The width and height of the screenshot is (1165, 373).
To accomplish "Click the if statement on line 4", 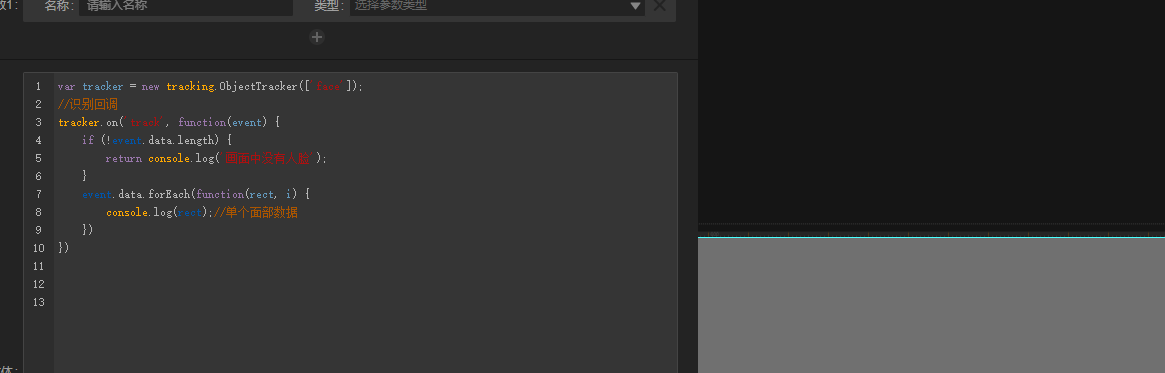I will point(88,140).
